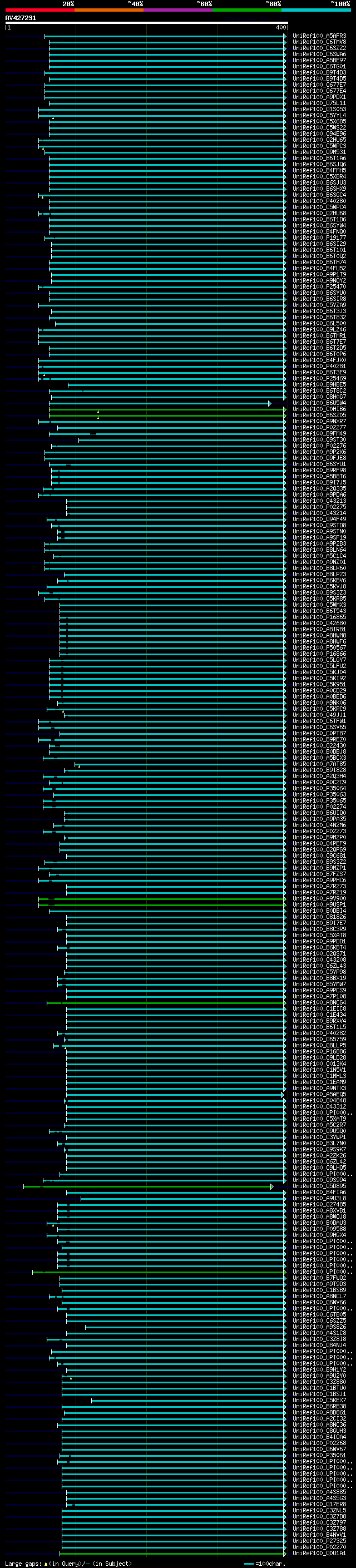Open the UniRef100_Q9C681 hit
Image resolution: width=356 pixels, height=1568 pixels.
point(319,855)
